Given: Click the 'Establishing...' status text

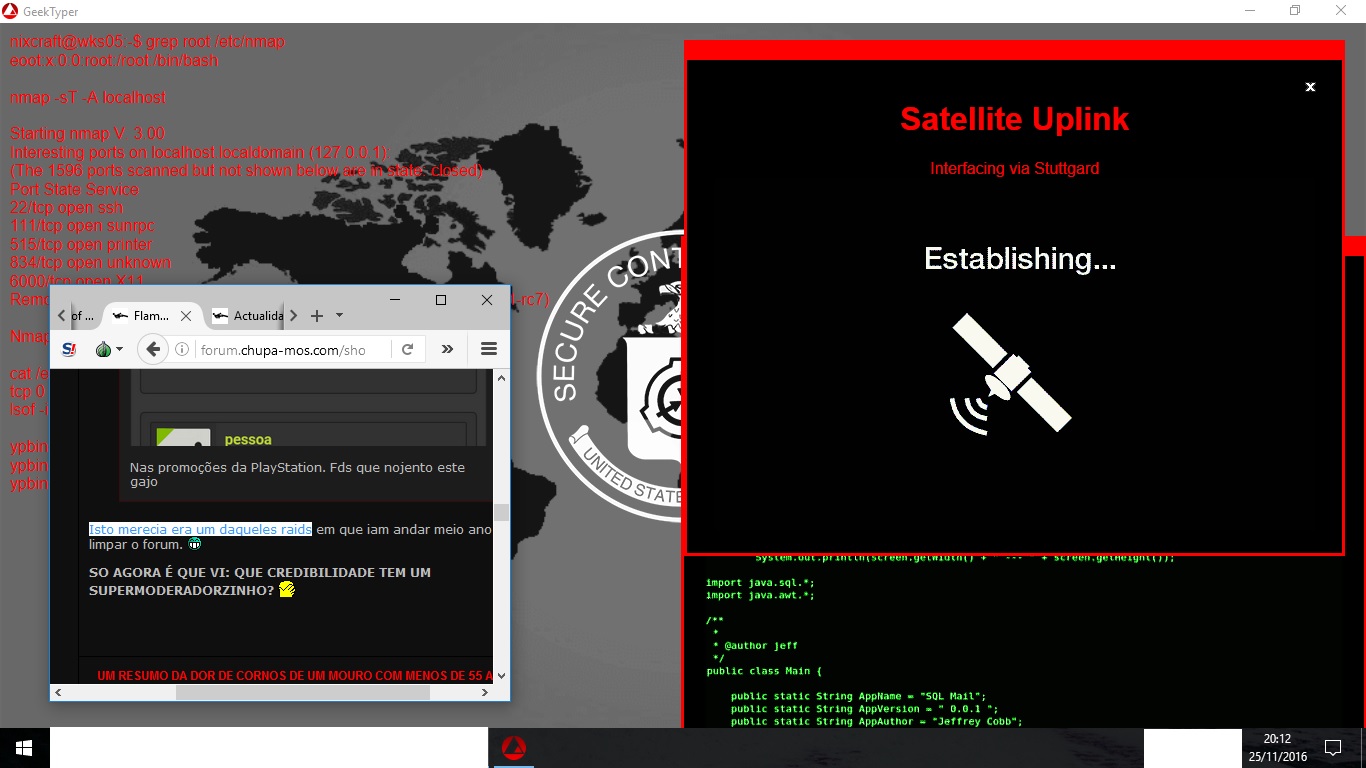Looking at the screenshot, I should 1020,259.
